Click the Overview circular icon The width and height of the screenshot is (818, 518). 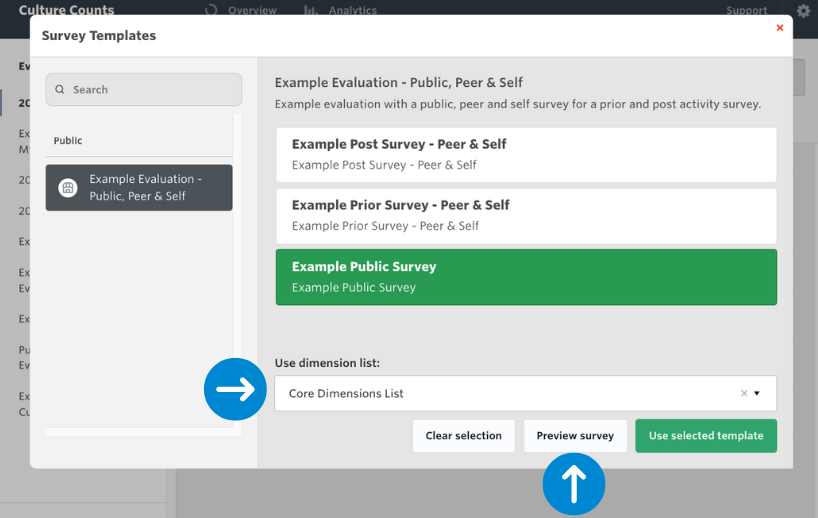click(211, 11)
